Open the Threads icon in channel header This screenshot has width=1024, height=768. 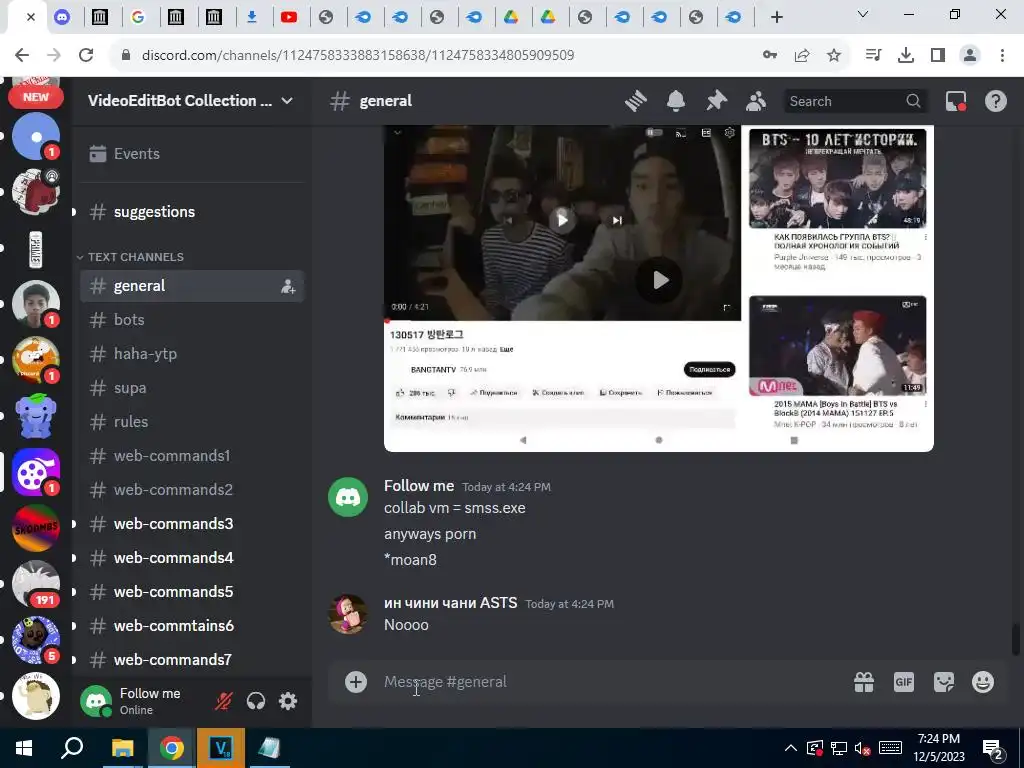[635, 101]
